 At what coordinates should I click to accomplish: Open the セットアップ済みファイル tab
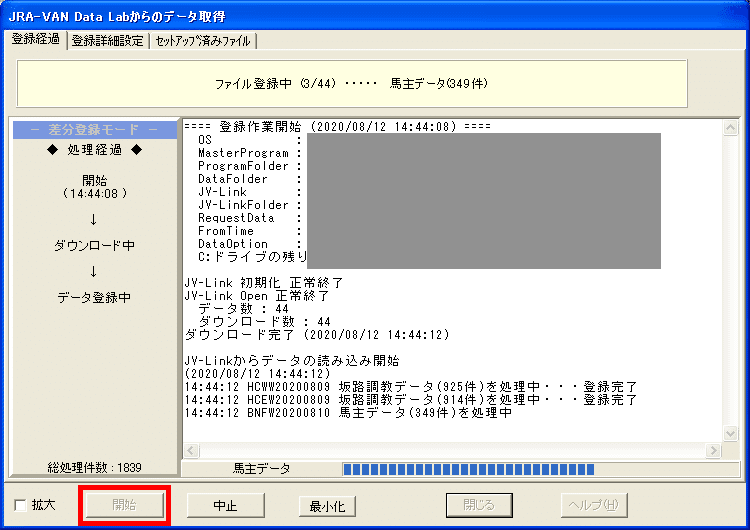click(x=203, y=41)
